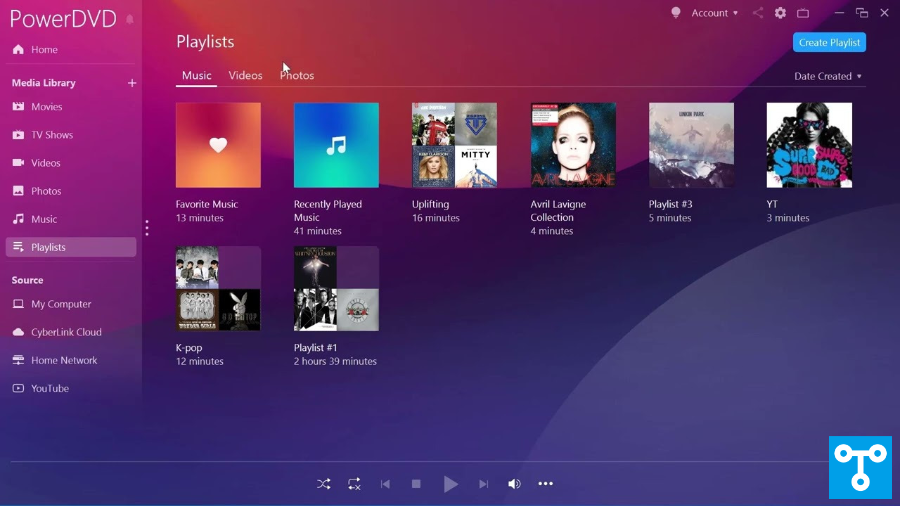Viewport: 900px width, 506px height.
Task: Switch to TV mode icon
Action: (x=803, y=13)
